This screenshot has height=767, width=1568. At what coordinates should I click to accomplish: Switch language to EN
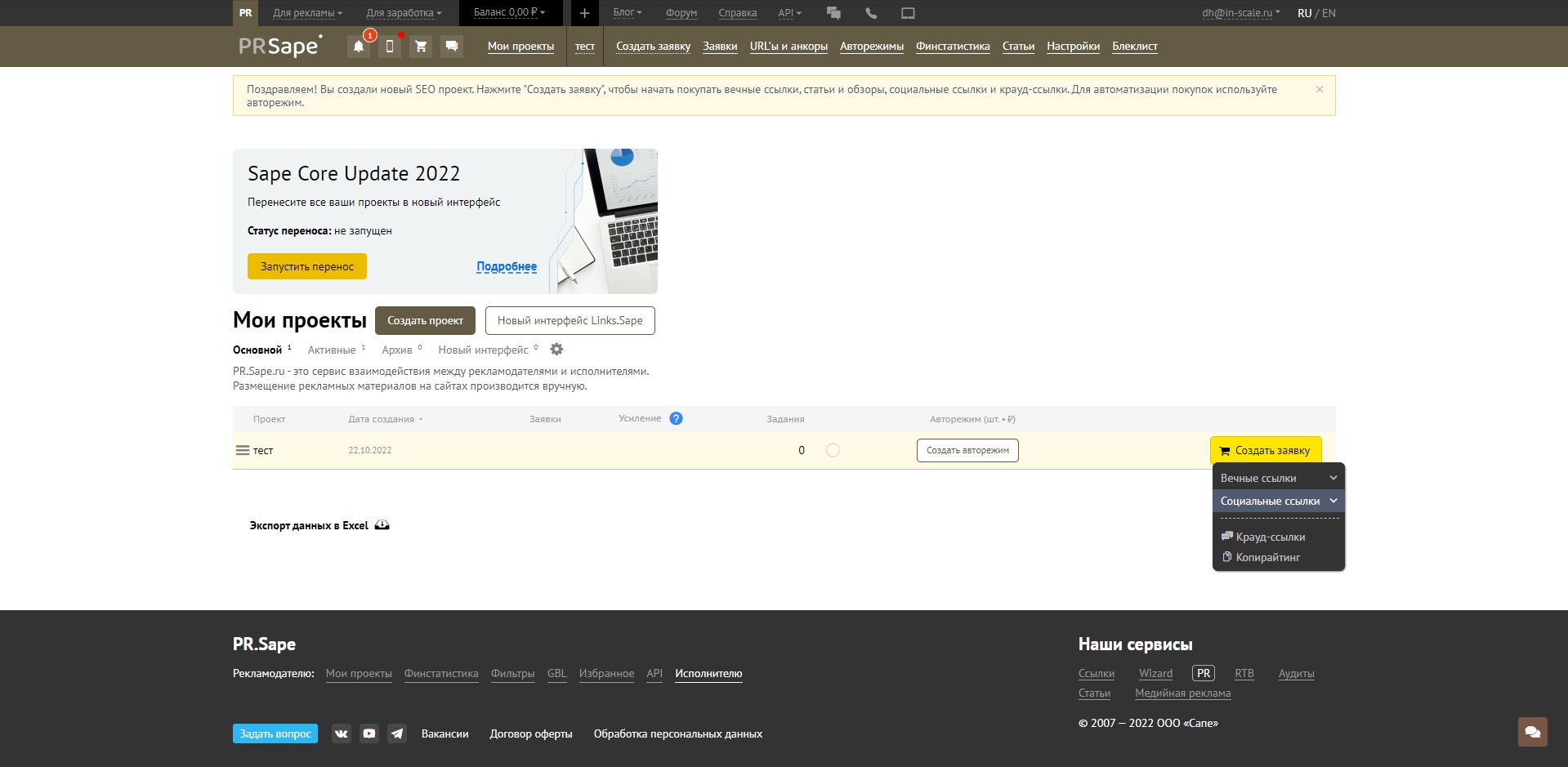click(1329, 13)
